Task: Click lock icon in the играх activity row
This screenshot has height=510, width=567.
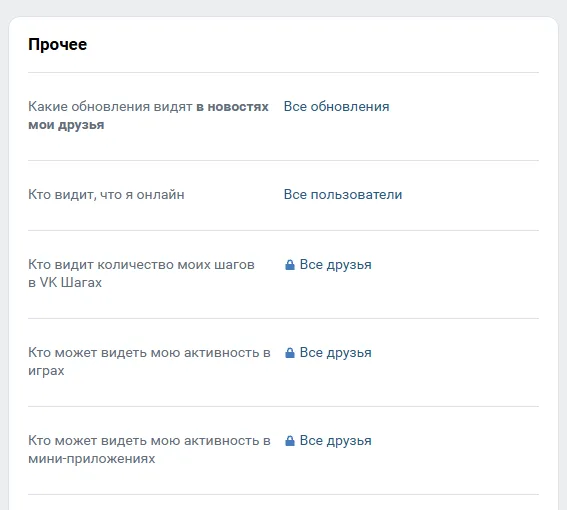Action: pyautogui.click(x=290, y=353)
